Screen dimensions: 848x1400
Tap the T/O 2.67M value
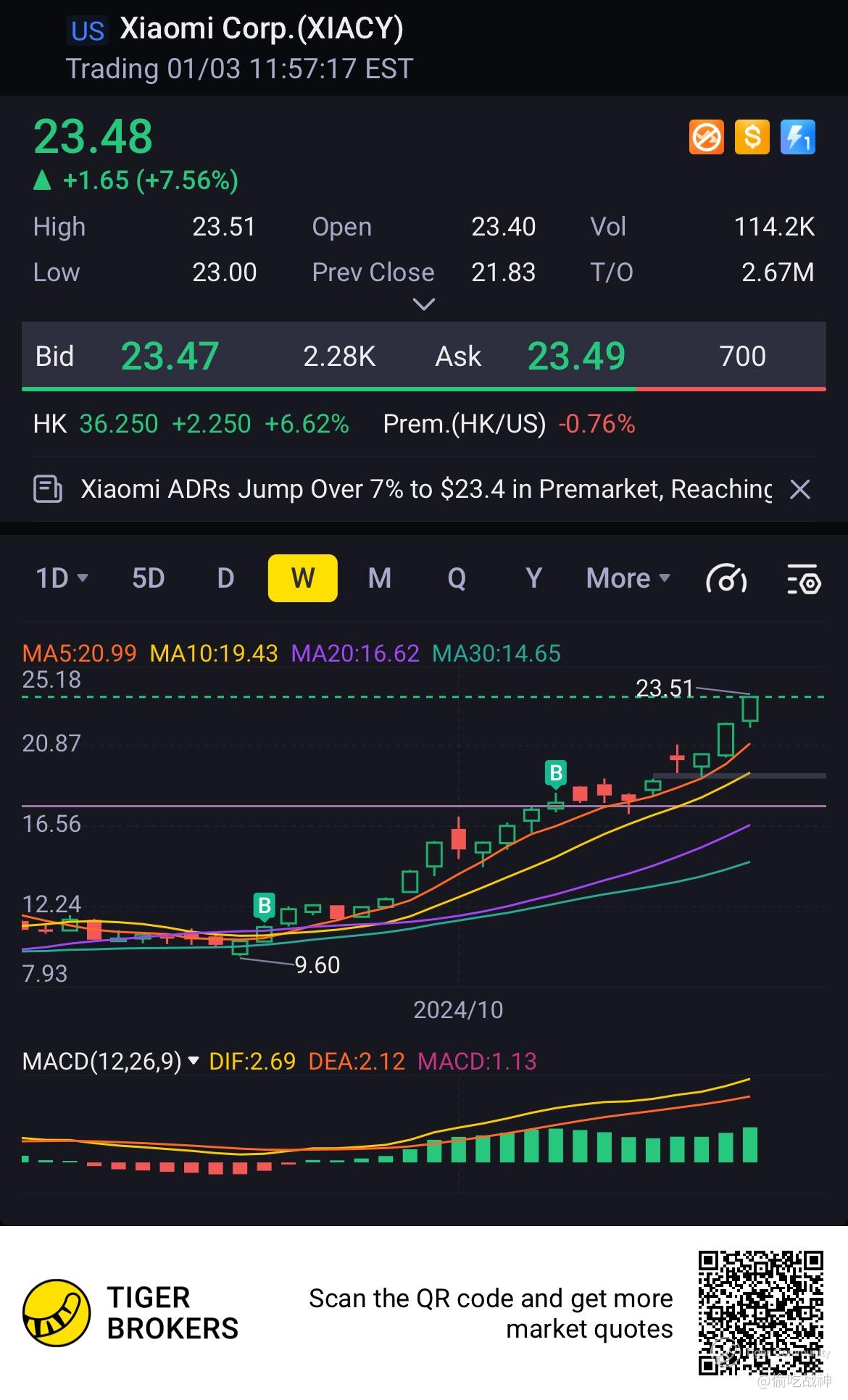[x=778, y=272]
